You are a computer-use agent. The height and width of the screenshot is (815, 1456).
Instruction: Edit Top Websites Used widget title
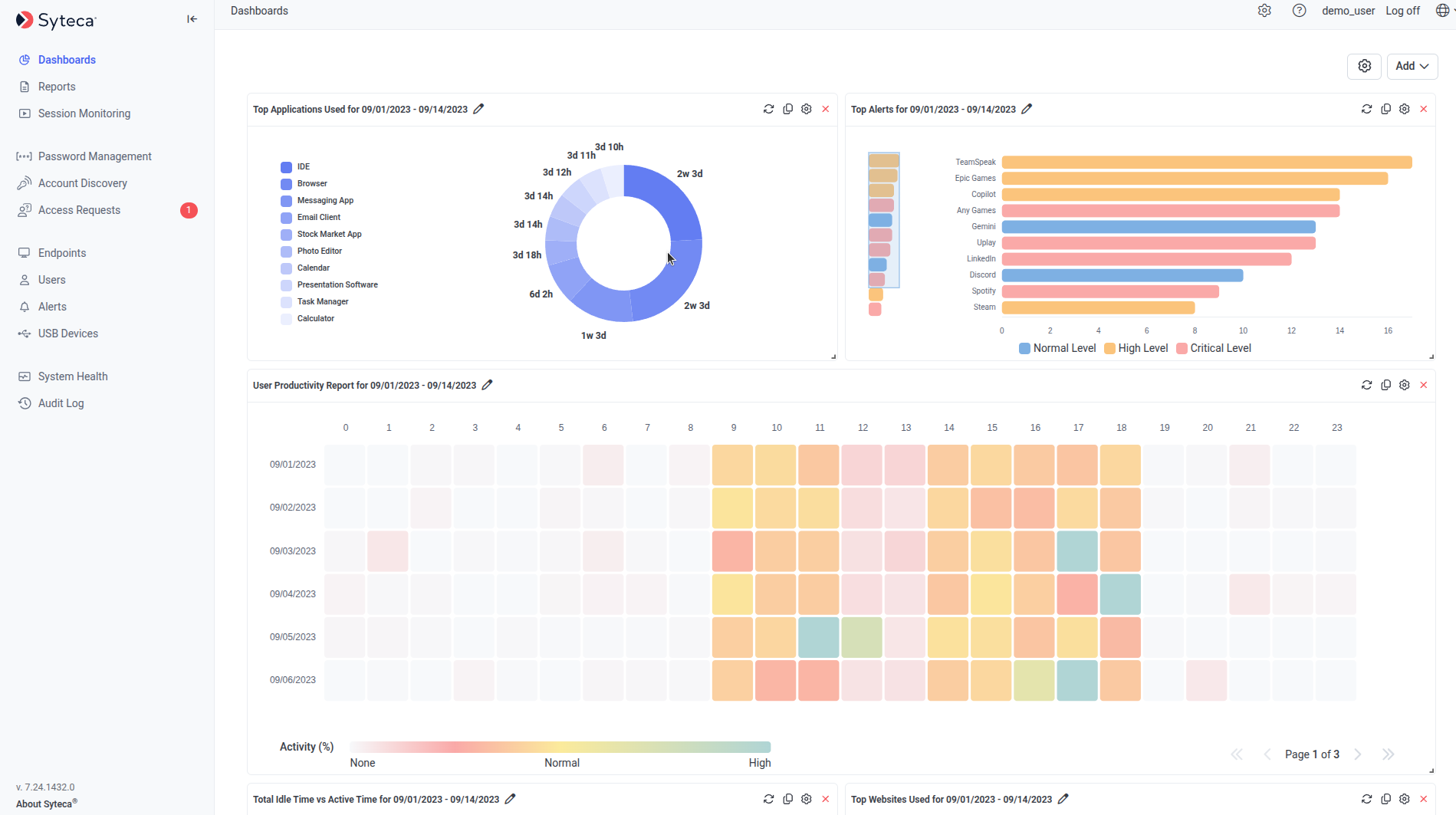(x=1063, y=799)
